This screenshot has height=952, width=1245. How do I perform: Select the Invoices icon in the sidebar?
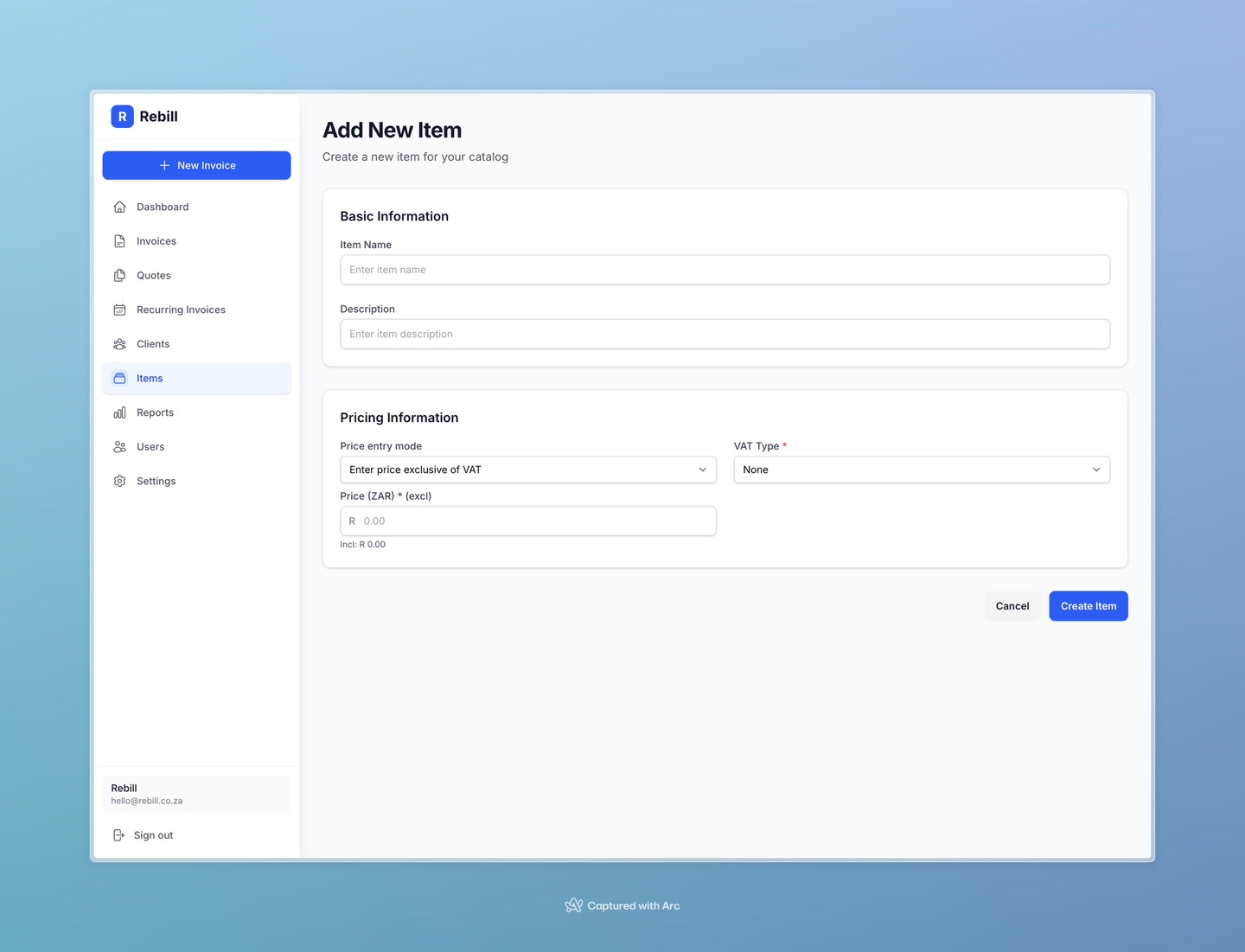click(119, 240)
